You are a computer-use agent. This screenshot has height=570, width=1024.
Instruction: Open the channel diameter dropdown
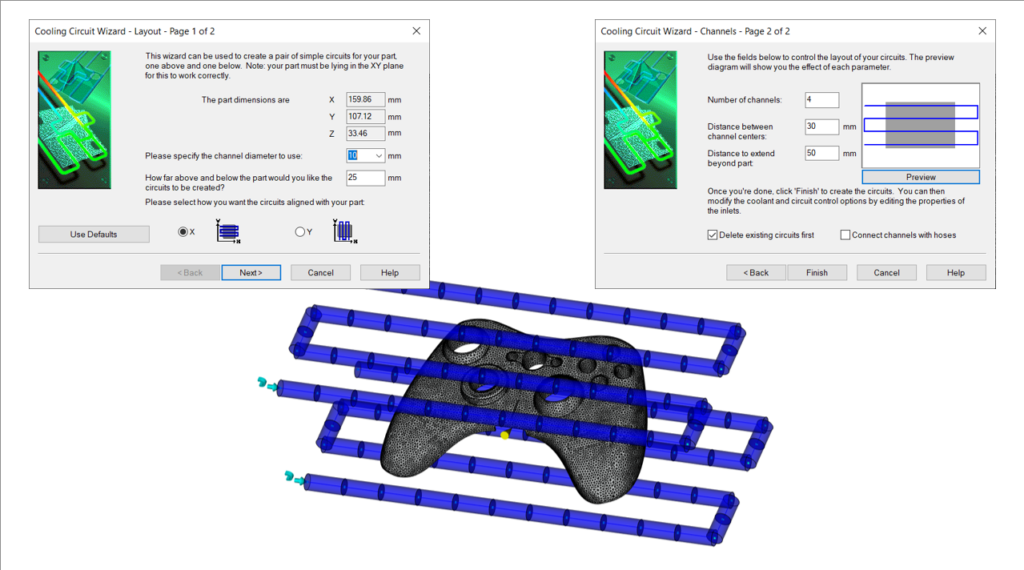click(378, 155)
